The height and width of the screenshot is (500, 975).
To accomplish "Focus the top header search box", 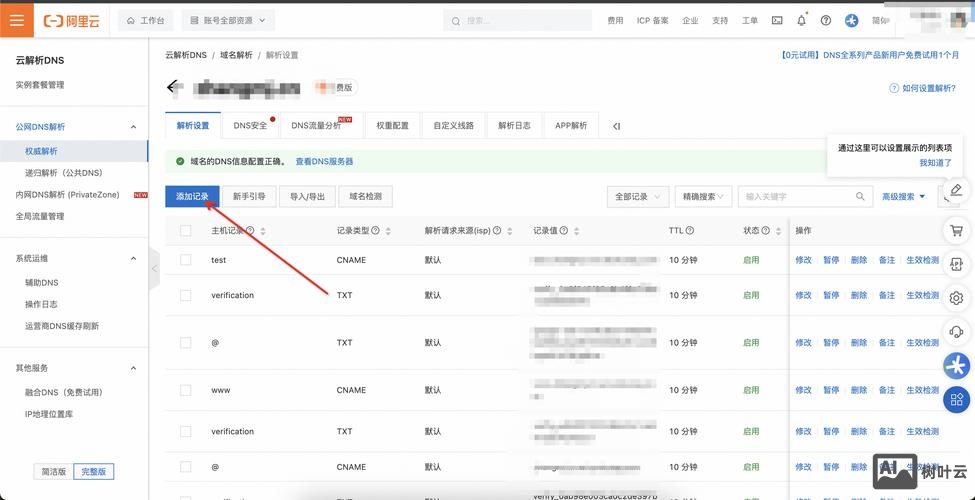I will click(x=517, y=21).
